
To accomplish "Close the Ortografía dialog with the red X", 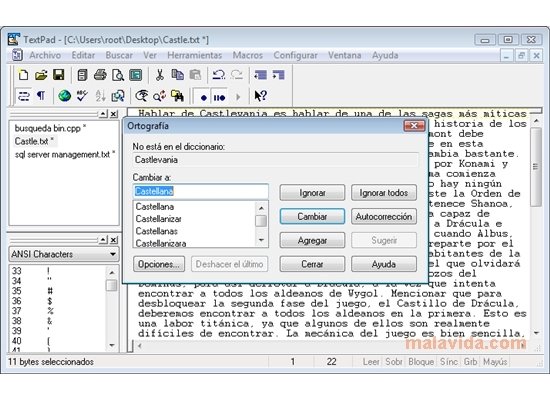I will [x=414, y=126].
